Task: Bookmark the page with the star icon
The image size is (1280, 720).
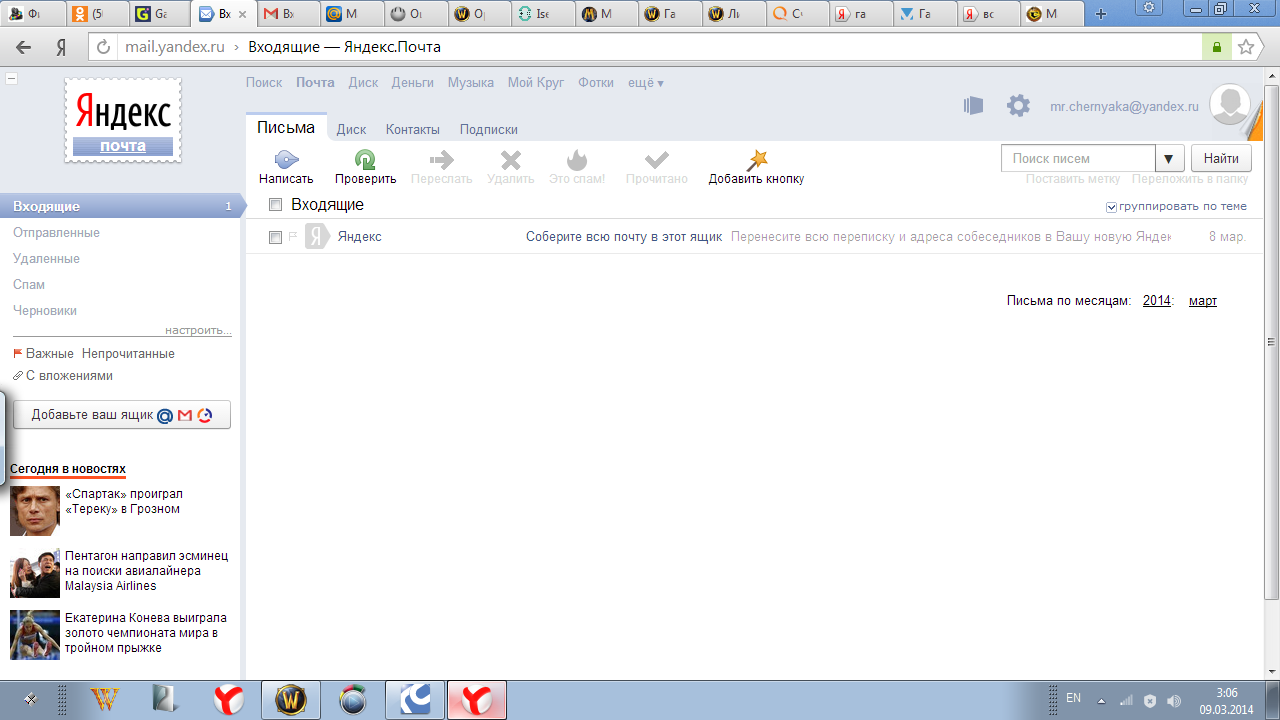Action: [1246, 47]
